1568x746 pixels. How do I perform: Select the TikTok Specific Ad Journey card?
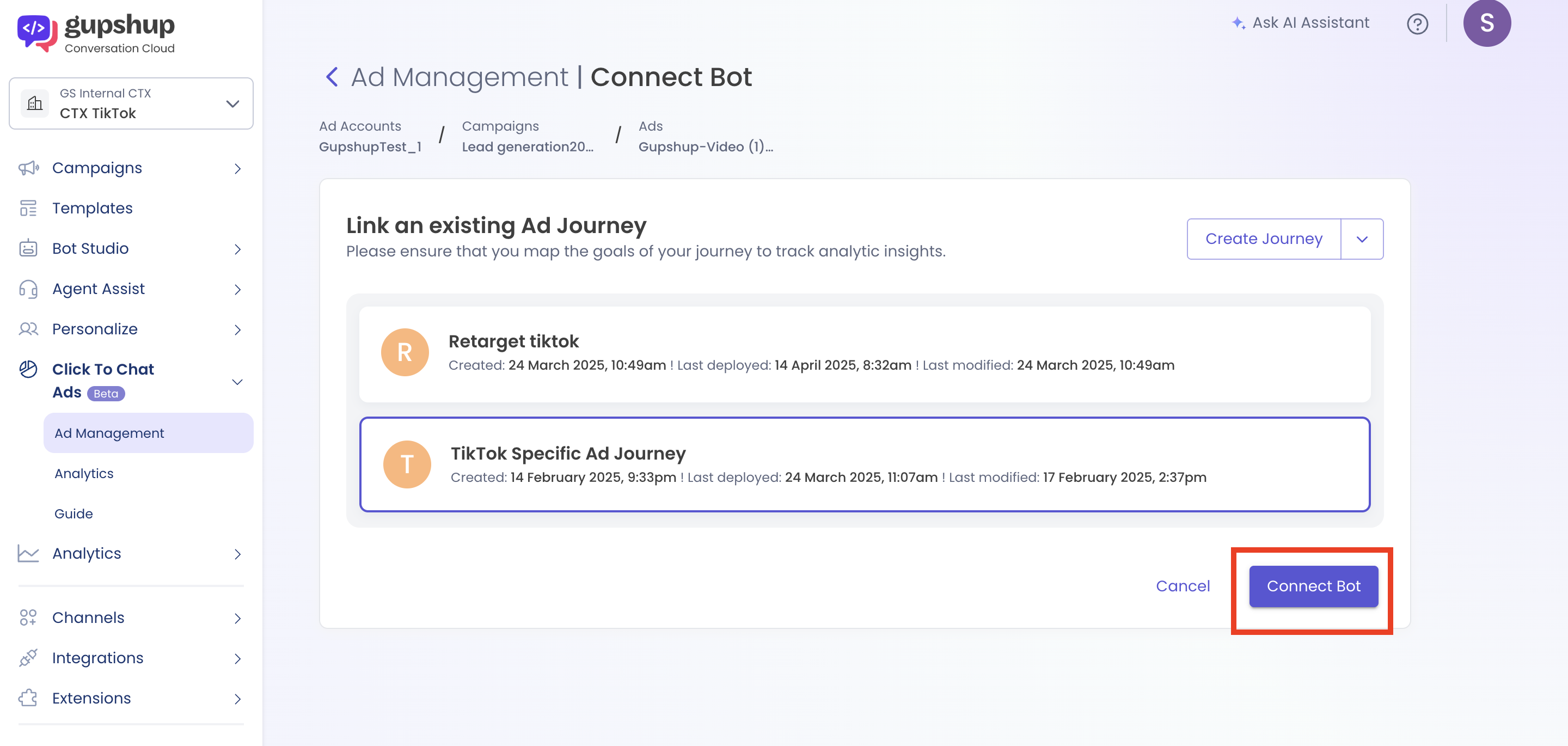(865, 464)
